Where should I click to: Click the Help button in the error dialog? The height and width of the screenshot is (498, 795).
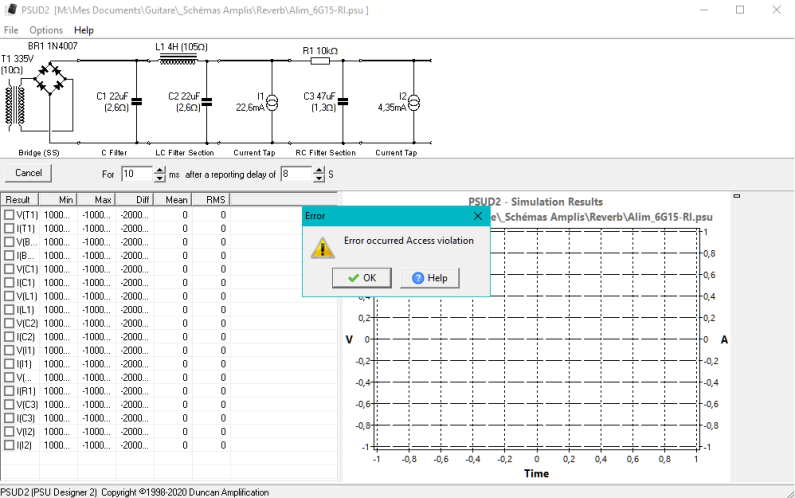(429, 278)
